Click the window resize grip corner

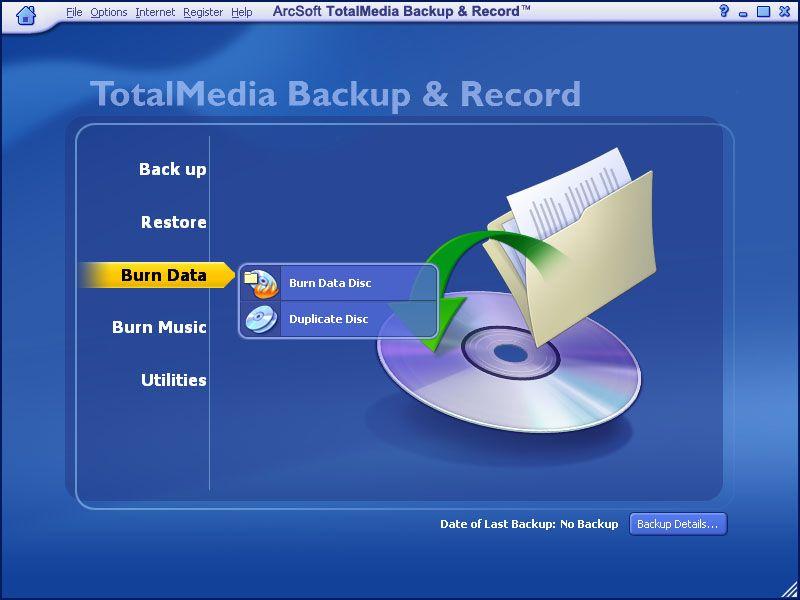point(790,590)
